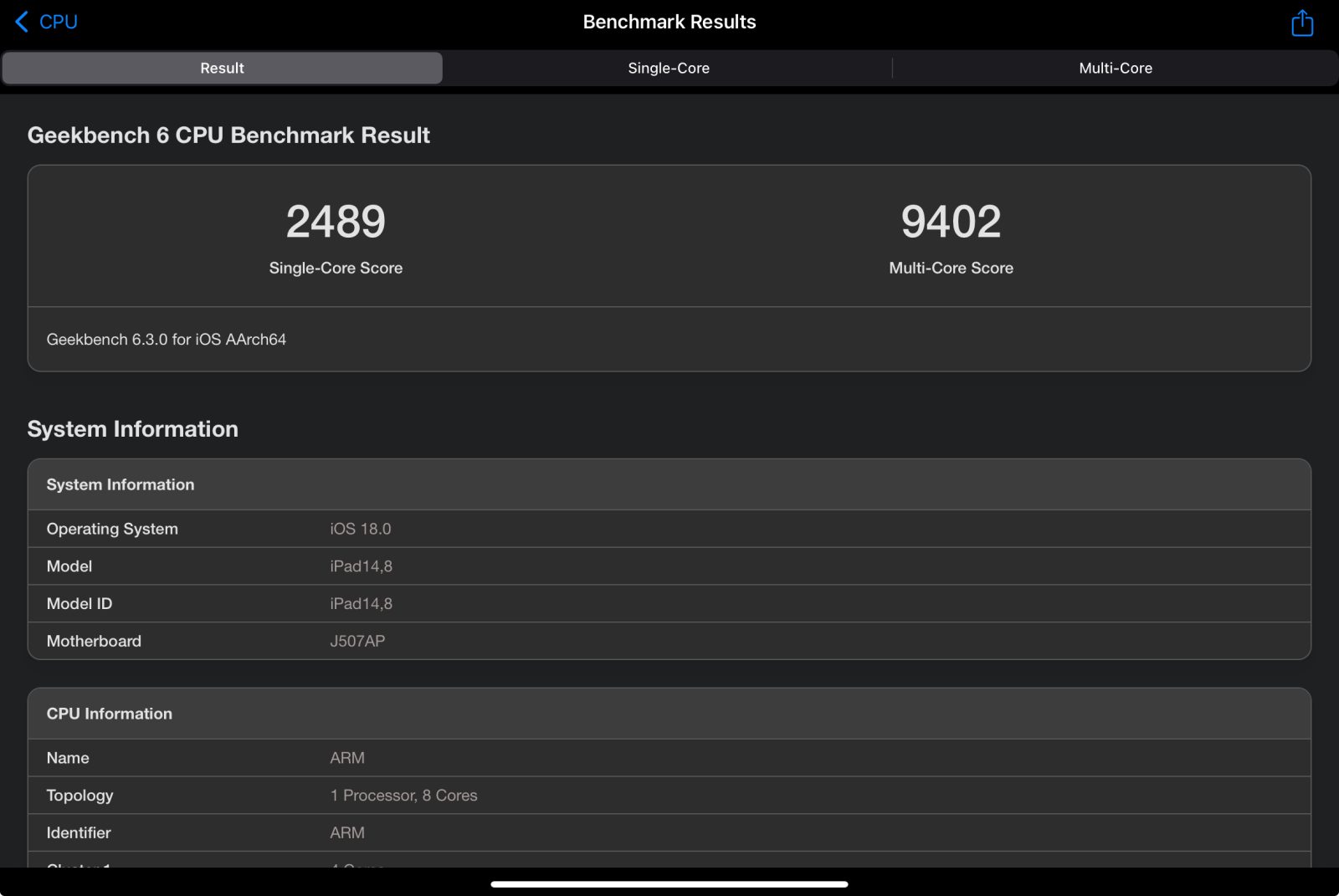Click the Benchmark Results title

pos(669,22)
